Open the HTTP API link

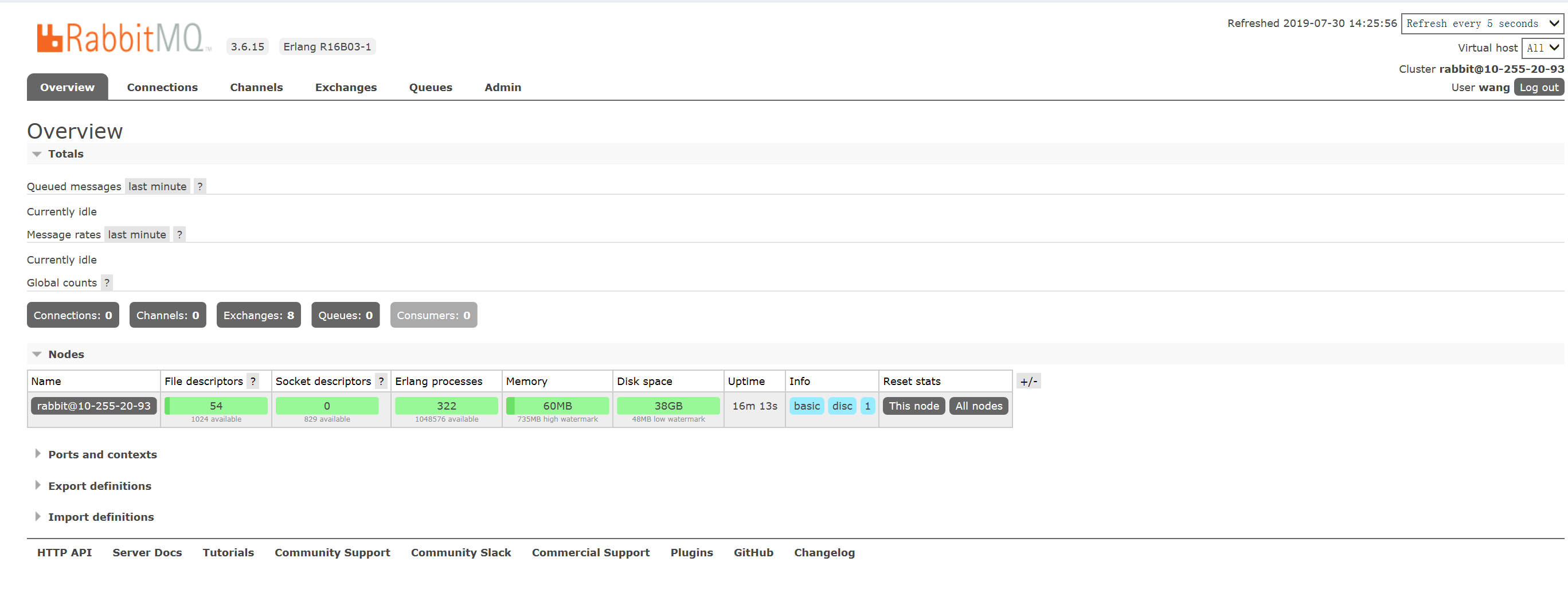coord(65,552)
